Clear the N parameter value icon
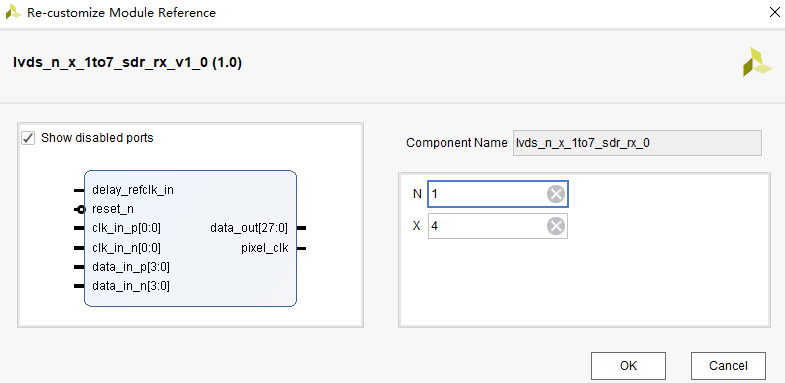 [556, 194]
